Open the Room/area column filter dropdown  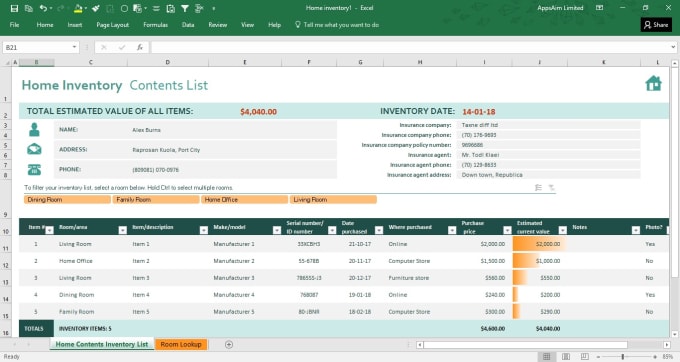point(123,230)
